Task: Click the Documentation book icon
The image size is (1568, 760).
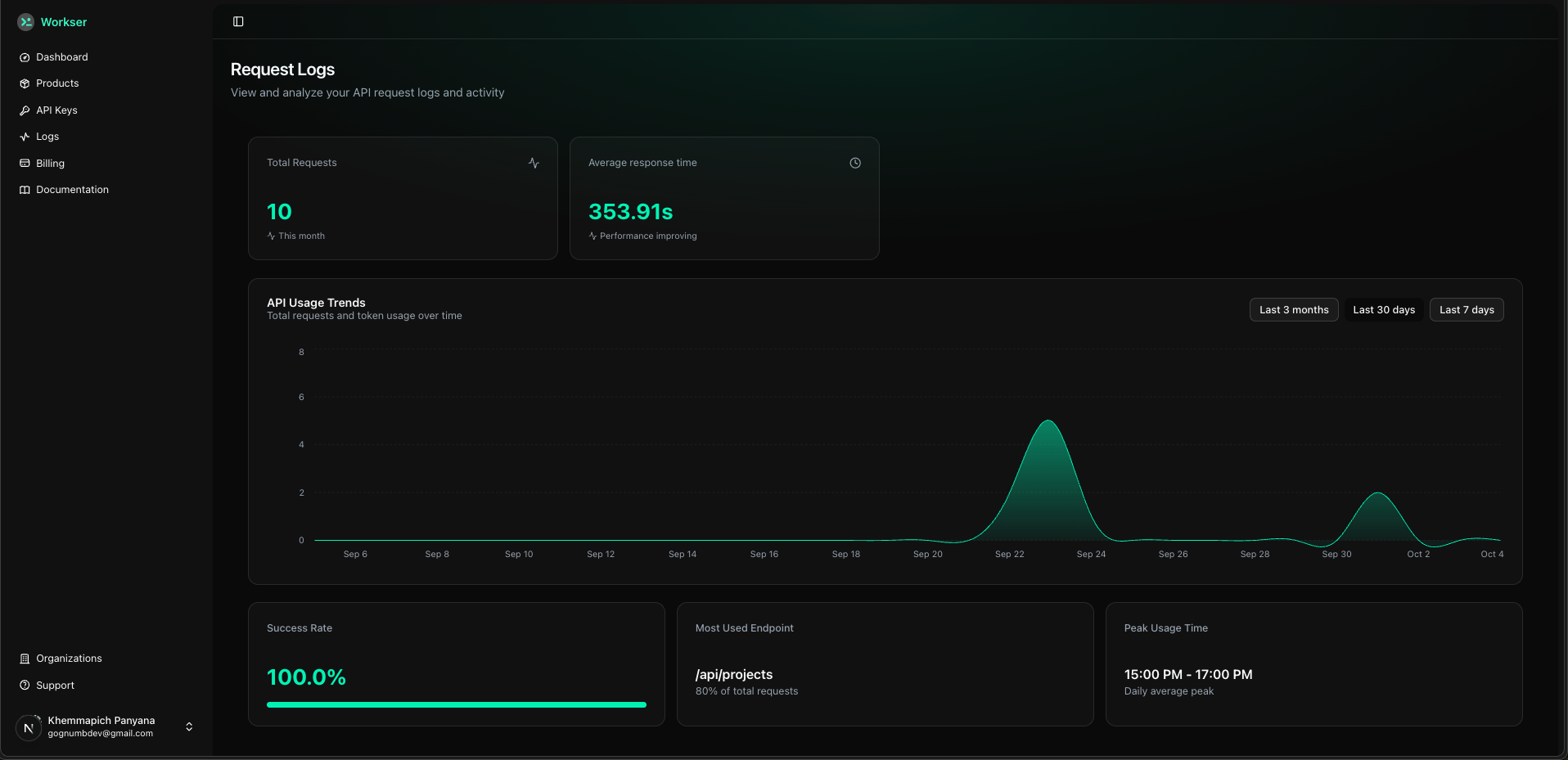Action: 25,190
